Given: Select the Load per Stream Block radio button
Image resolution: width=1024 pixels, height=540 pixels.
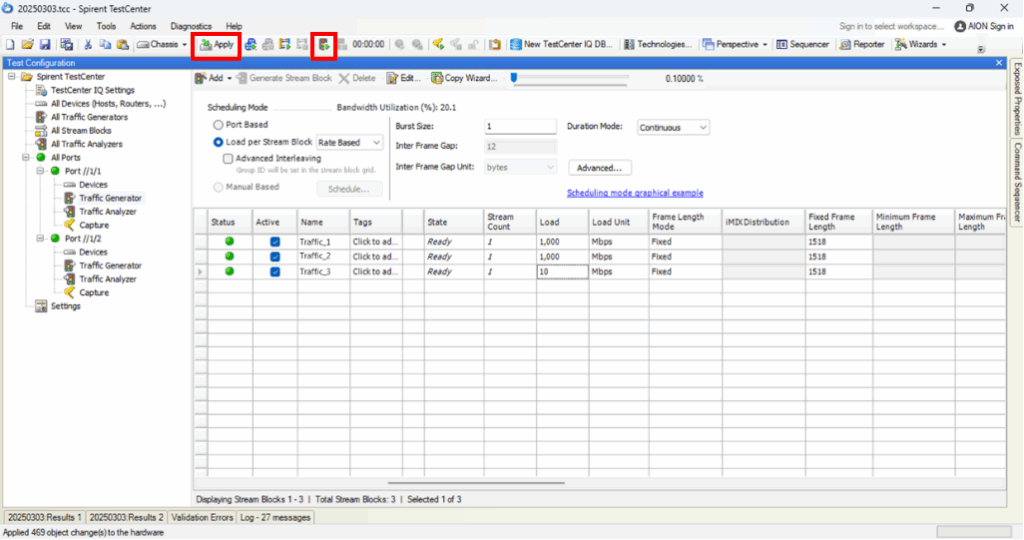Looking at the screenshot, I should point(218,142).
